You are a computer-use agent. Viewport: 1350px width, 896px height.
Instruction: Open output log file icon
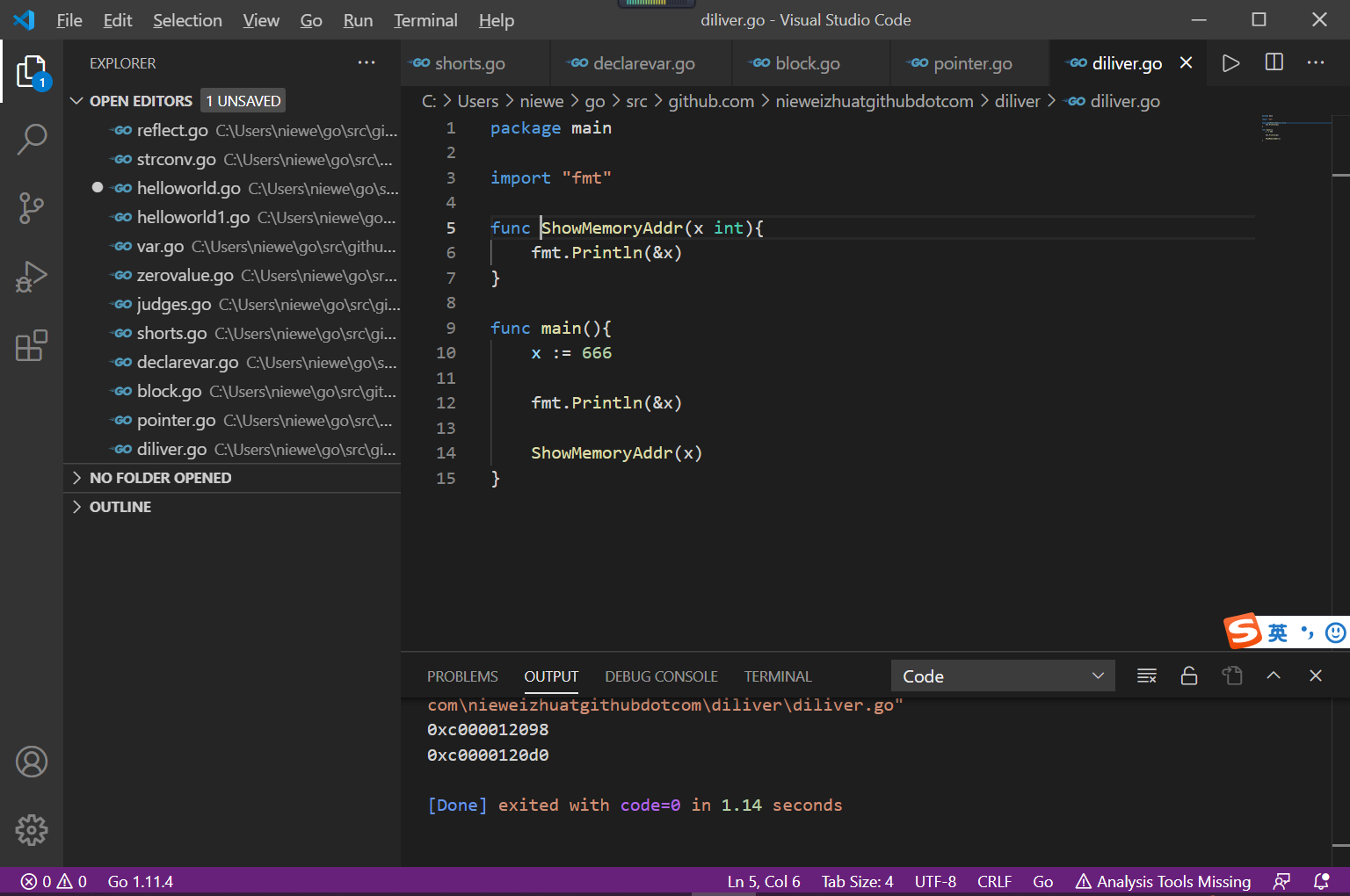click(1231, 676)
